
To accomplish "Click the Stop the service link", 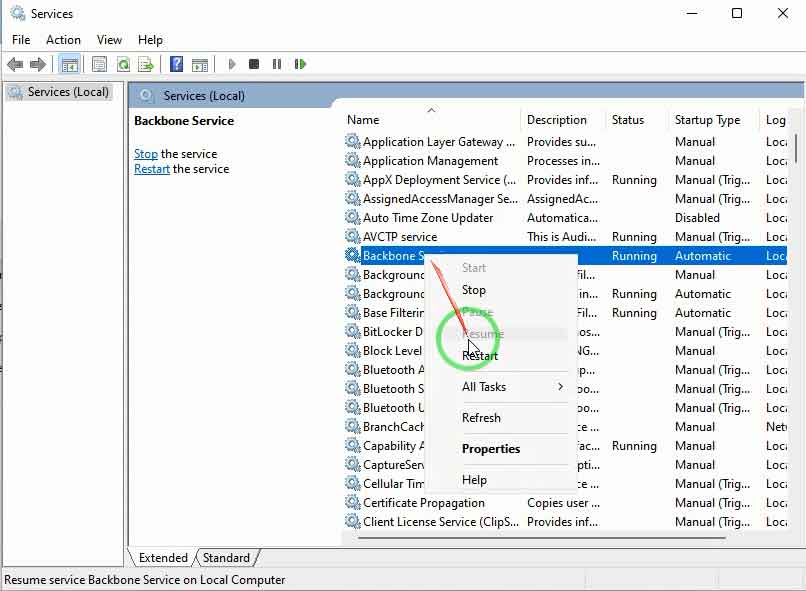I will tap(146, 154).
